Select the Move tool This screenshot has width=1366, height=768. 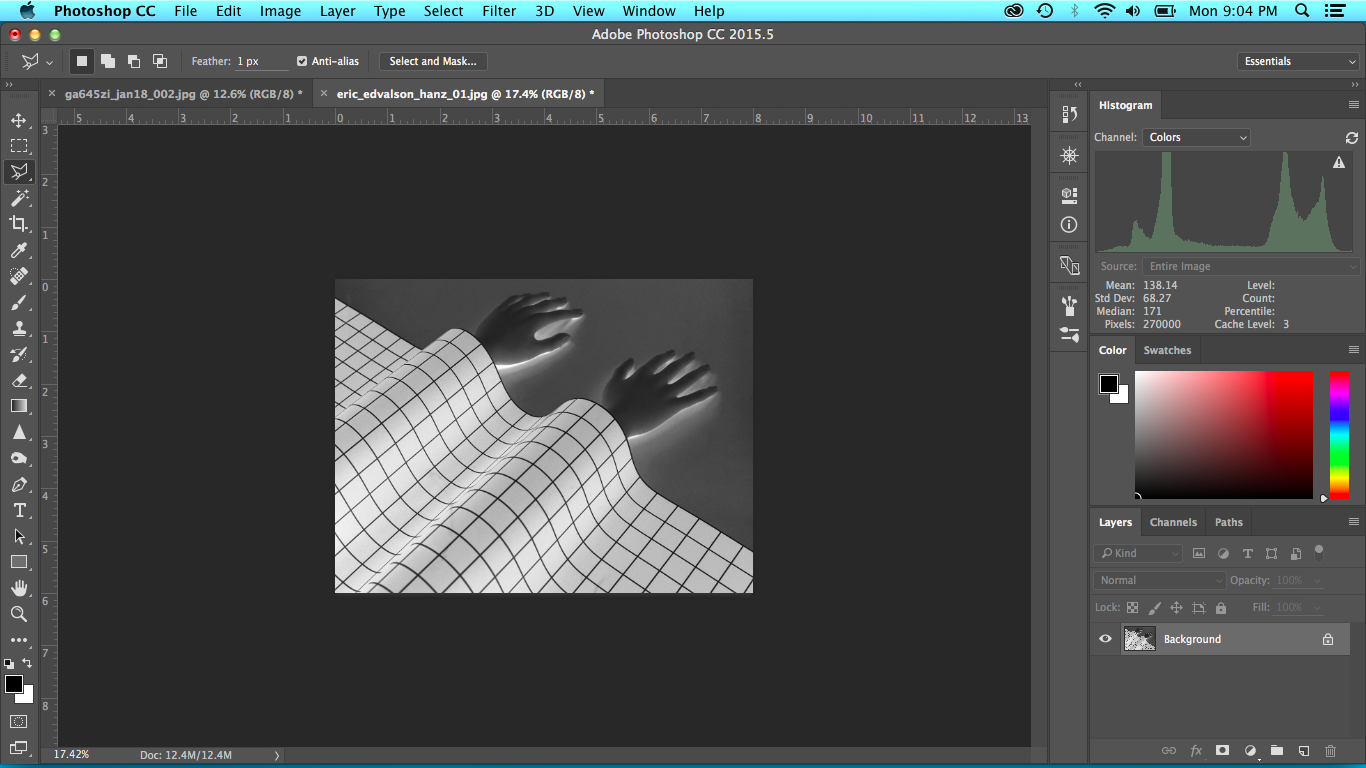(x=19, y=120)
